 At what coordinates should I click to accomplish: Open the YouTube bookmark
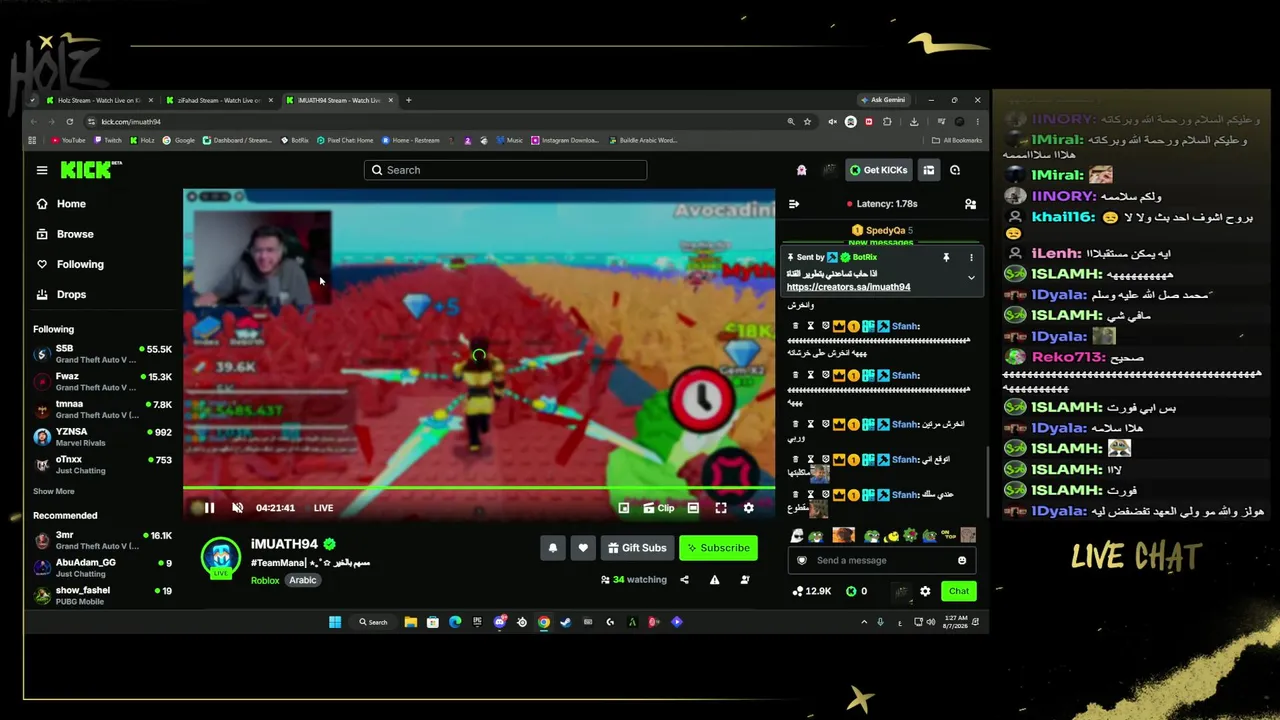[68, 141]
